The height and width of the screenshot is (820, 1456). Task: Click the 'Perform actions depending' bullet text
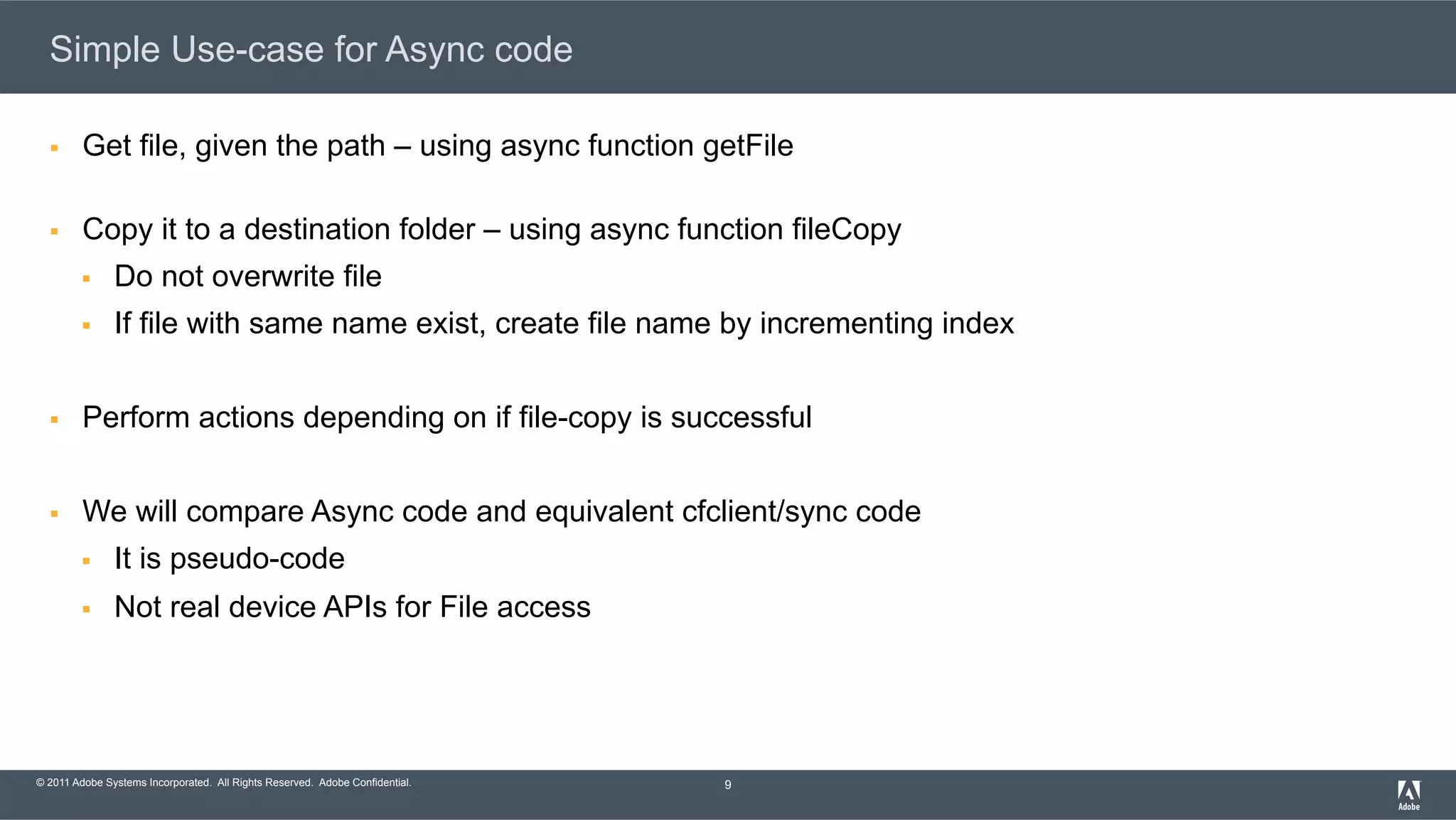point(446,417)
